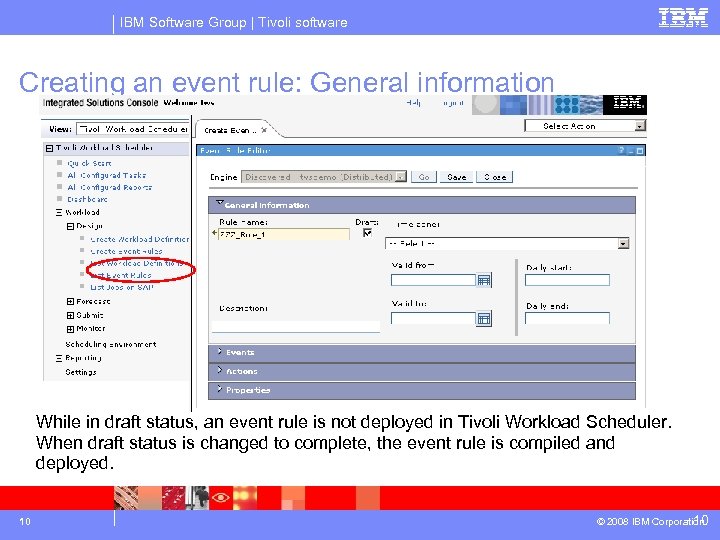Open All Configured Tasks

coord(107,175)
